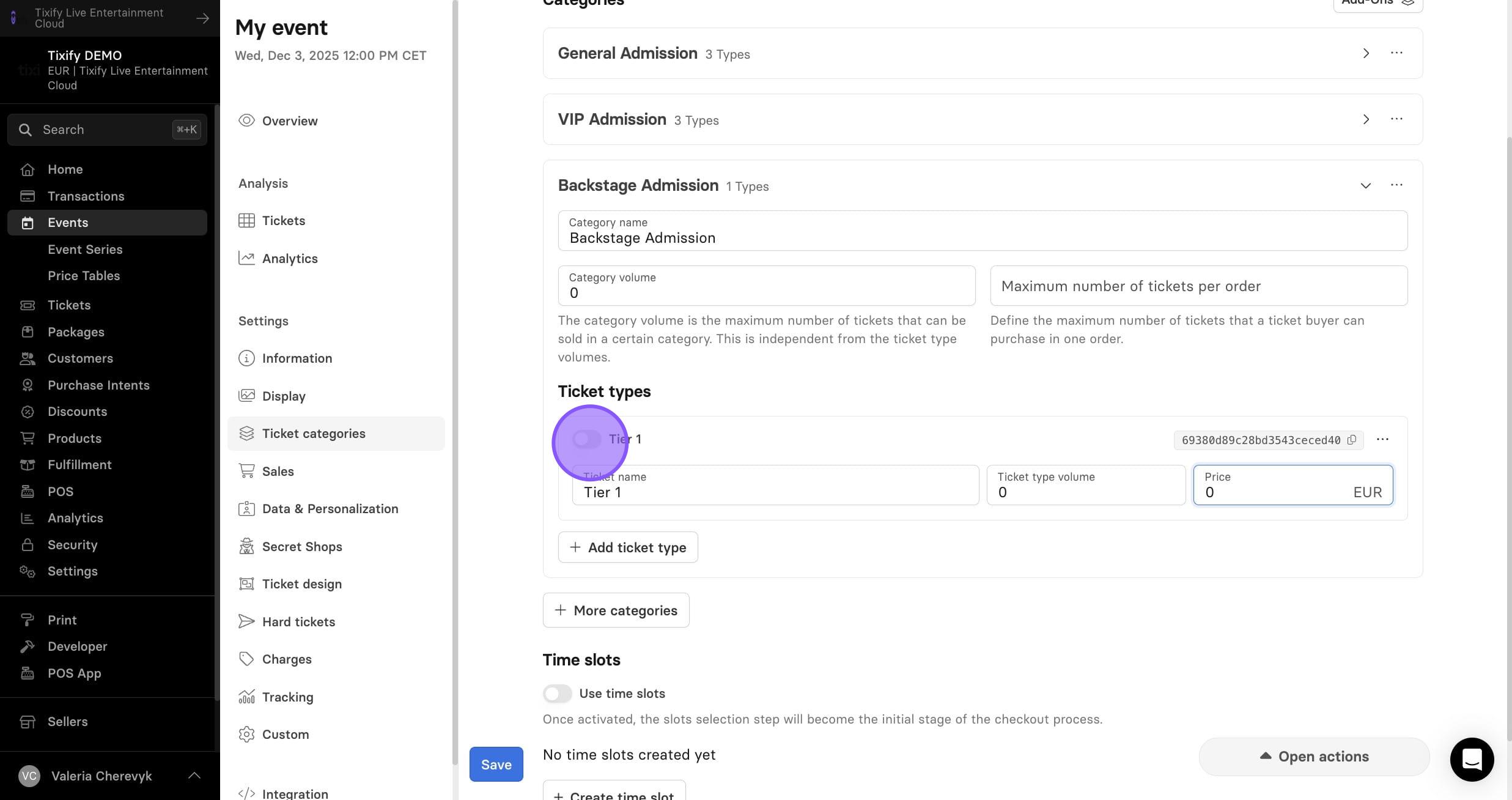Click the search magnifier icon
This screenshot has height=800, width=1512.
click(25, 130)
